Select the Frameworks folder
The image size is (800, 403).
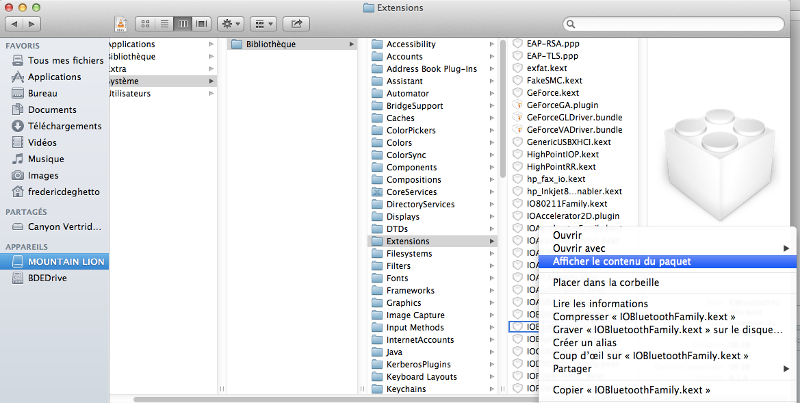[433, 291]
